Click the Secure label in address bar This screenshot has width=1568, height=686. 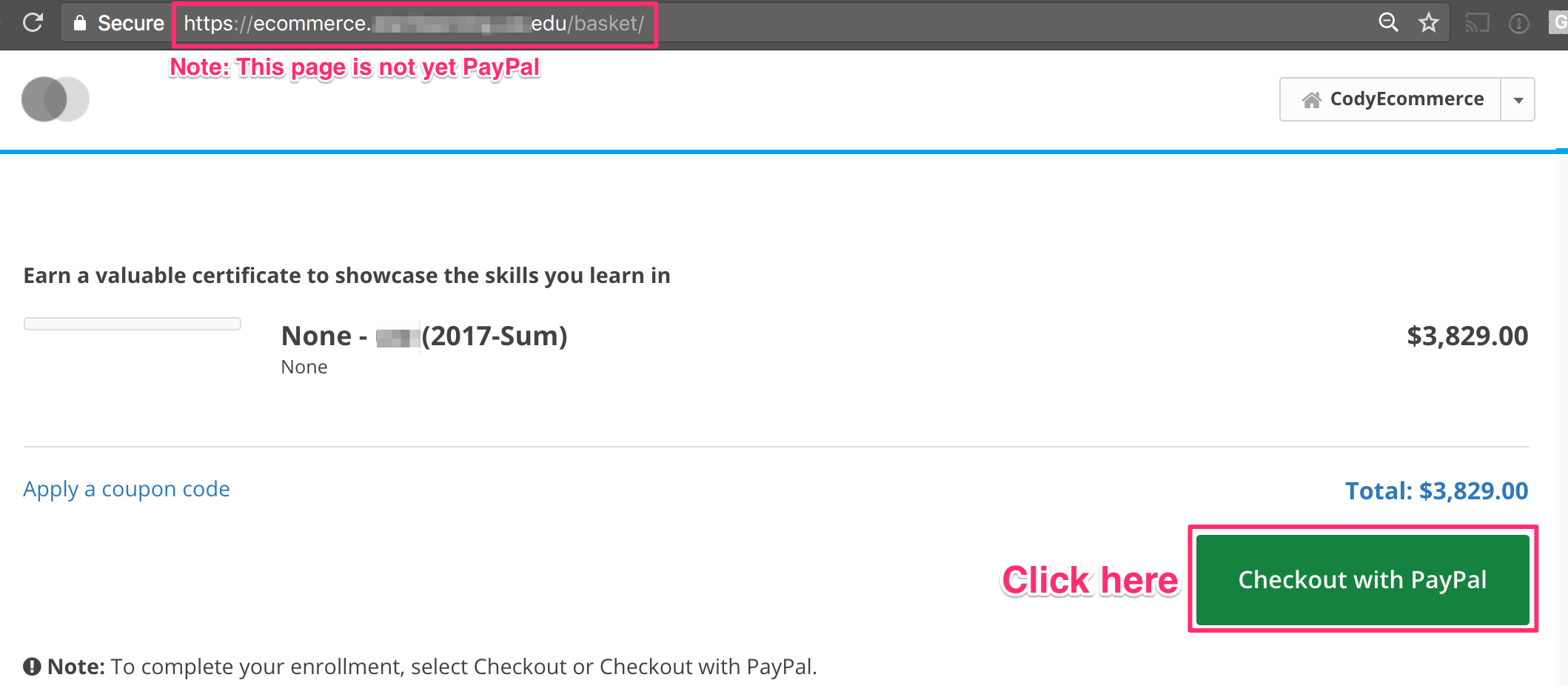(131, 23)
